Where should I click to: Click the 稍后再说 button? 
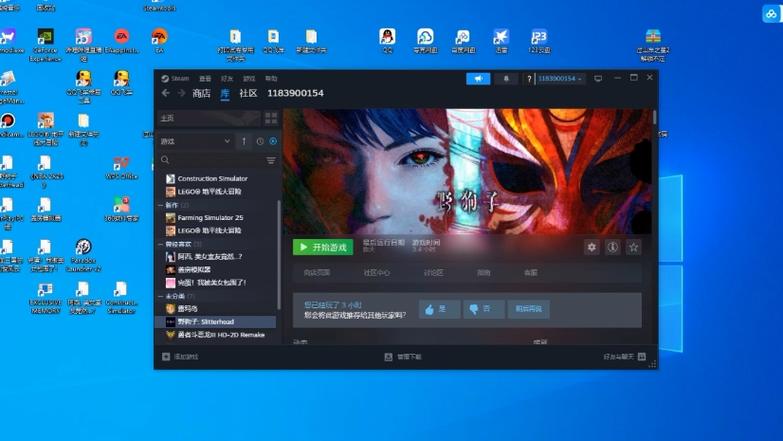tap(528, 309)
